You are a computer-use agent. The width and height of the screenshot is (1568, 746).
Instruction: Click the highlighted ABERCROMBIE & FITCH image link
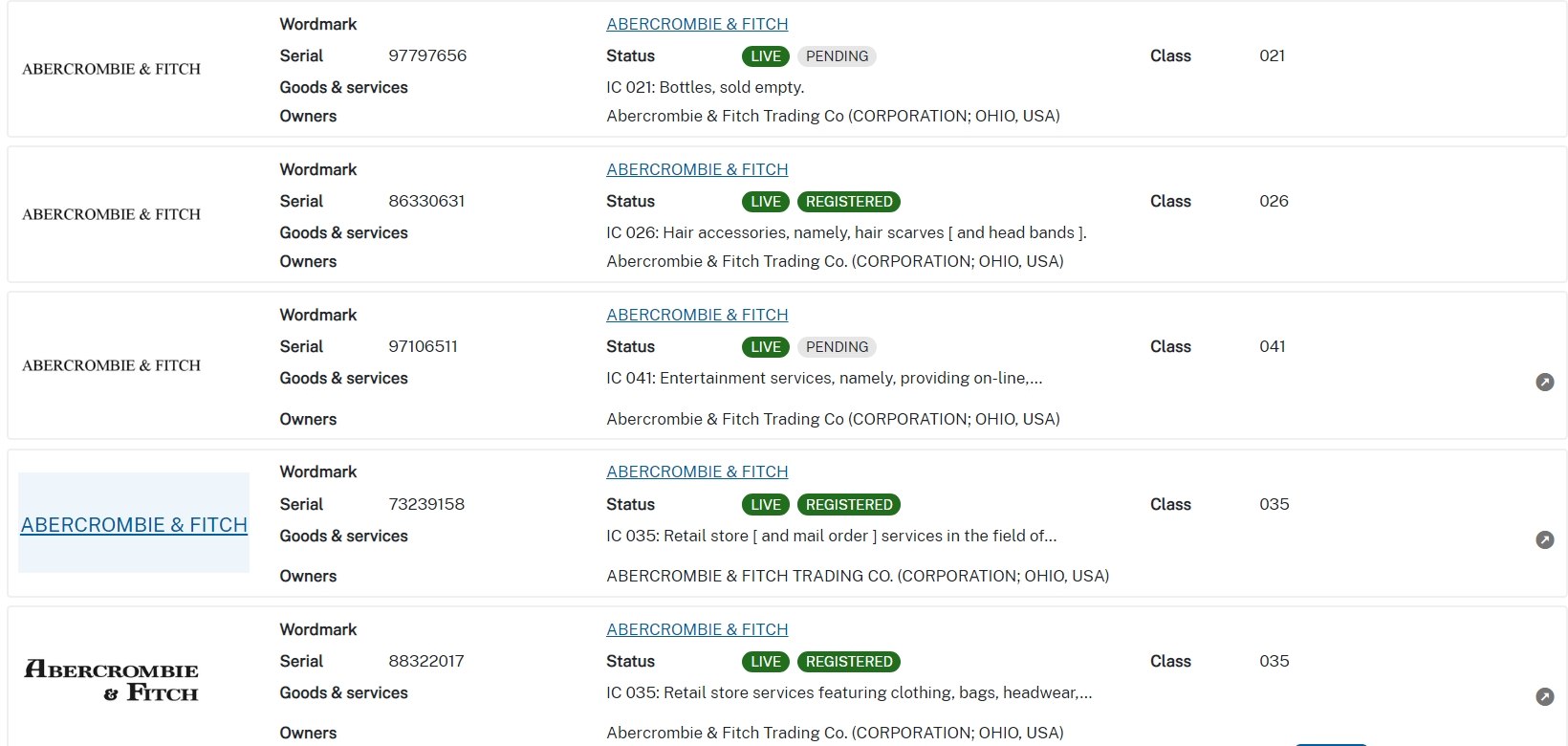coord(134,525)
